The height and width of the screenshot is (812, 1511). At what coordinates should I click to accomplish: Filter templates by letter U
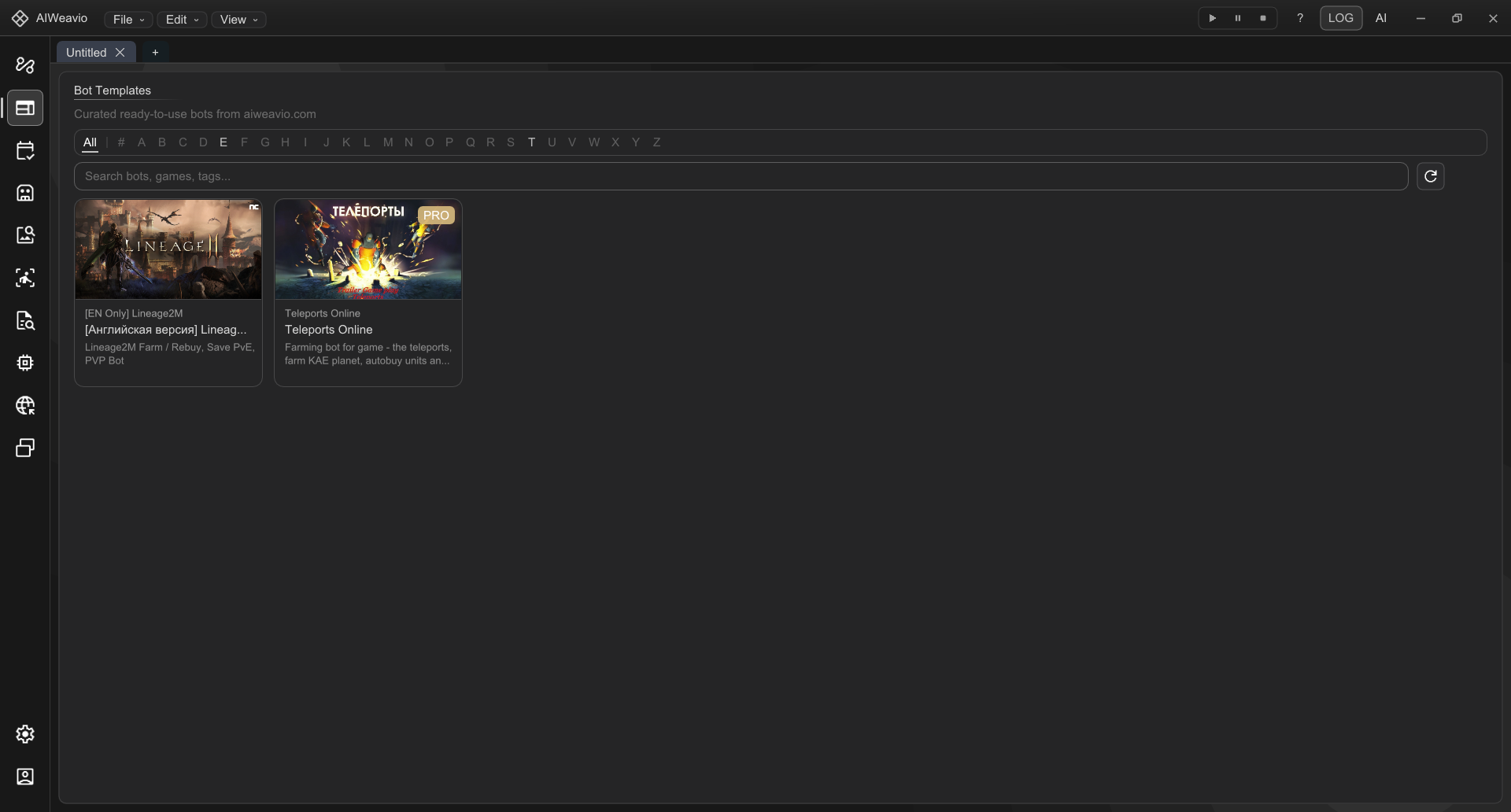(x=552, y=142)
